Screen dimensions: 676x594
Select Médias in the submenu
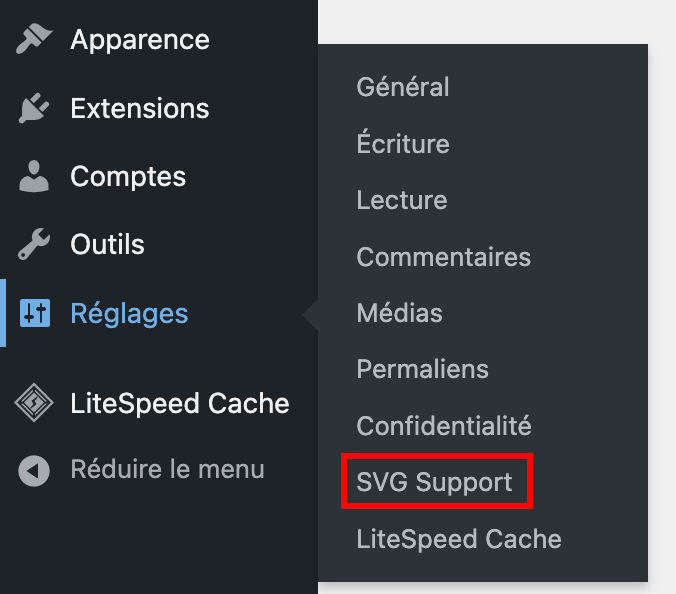tap(399, 313)
